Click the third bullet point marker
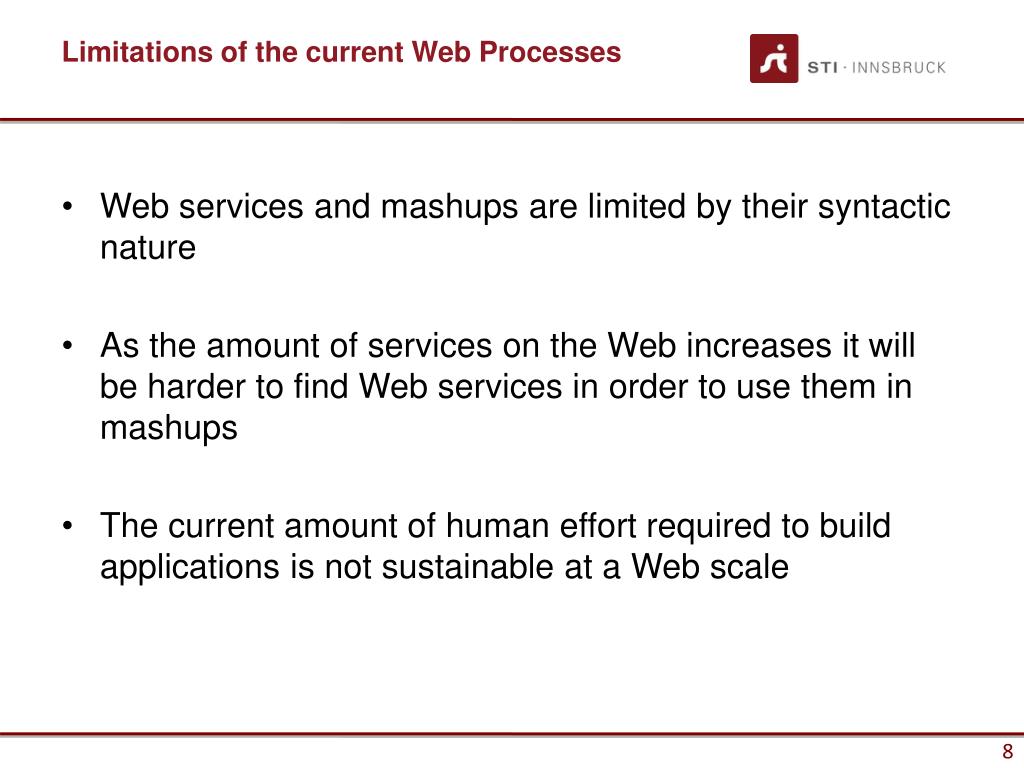1024x768 pixels. [67, 526]
